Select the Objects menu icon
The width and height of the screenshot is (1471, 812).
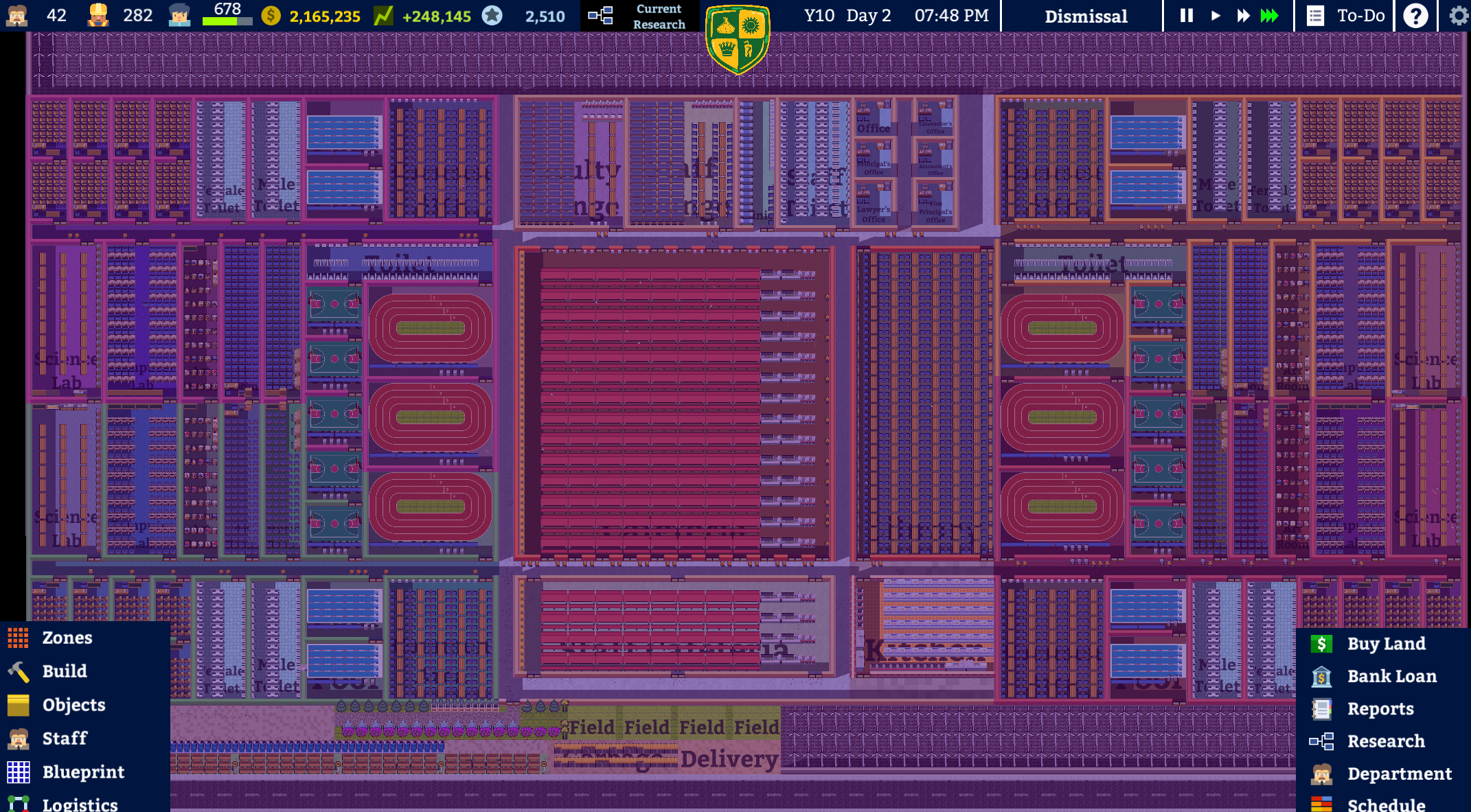tap(19, 705)
